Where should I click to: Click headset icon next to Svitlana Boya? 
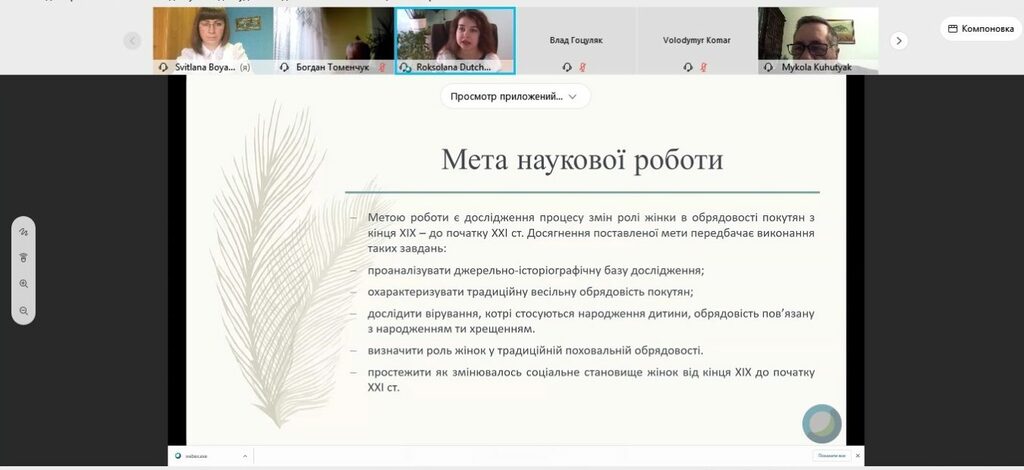pos(163,67)
